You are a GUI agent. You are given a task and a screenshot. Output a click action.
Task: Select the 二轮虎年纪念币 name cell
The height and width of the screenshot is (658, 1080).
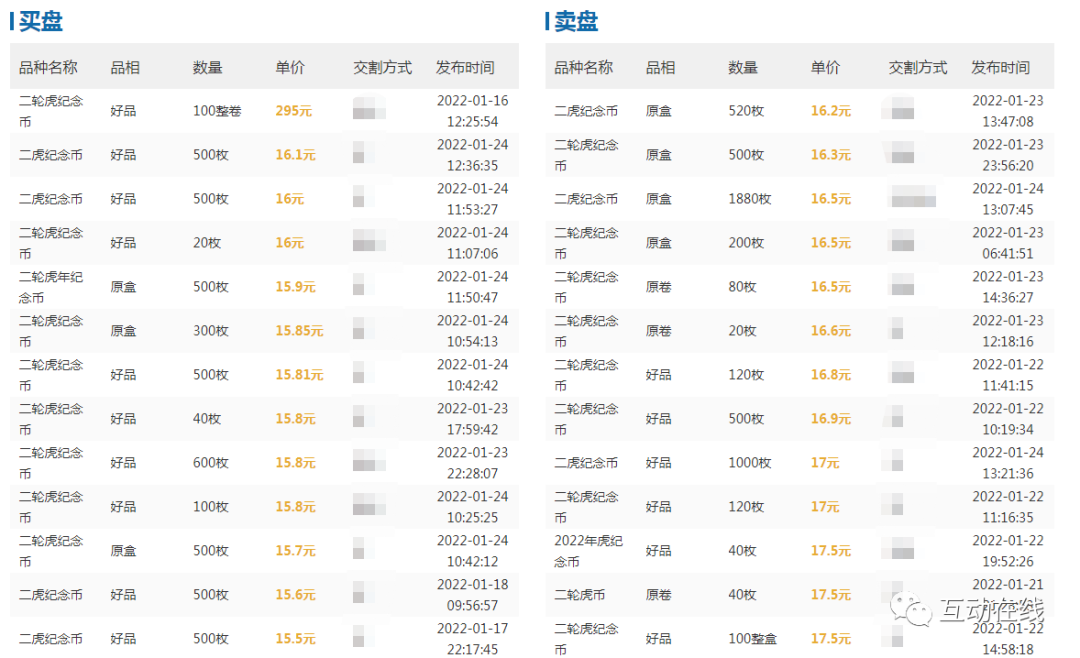click(x=51, y=287)
